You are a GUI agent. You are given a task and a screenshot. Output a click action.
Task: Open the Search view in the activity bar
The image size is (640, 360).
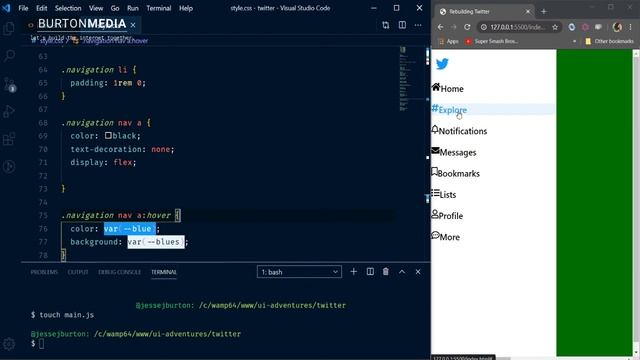[9, 56]
